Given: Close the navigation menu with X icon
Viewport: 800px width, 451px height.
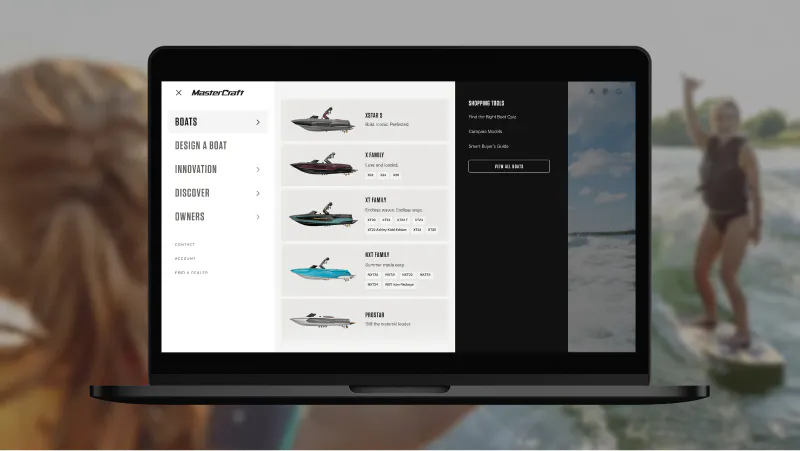Looking at the screenshot, I should coord(179,93).
